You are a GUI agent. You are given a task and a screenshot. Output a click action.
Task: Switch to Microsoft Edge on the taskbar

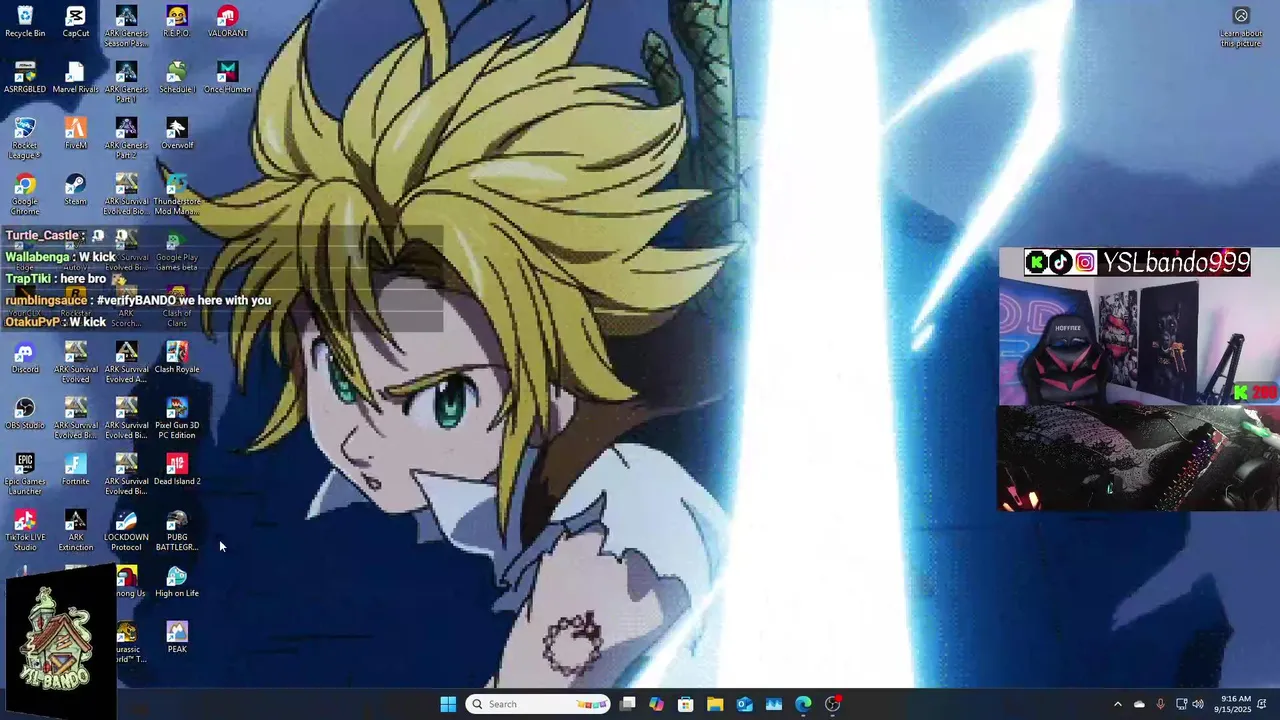click(803, 704)
